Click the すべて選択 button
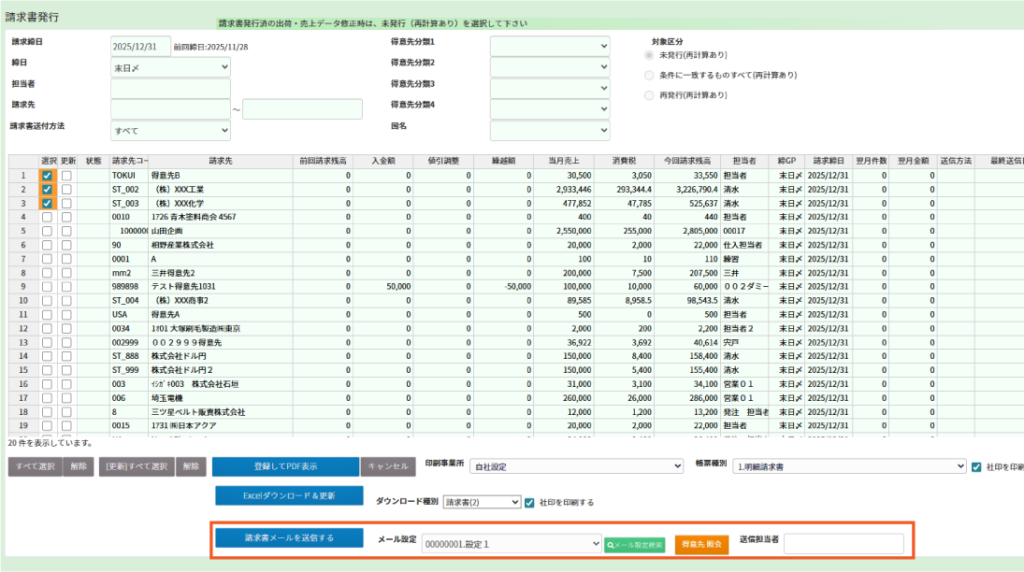The height and width of the screenshot is (572, 1024). pyautogui.click(x=35, y=466)
